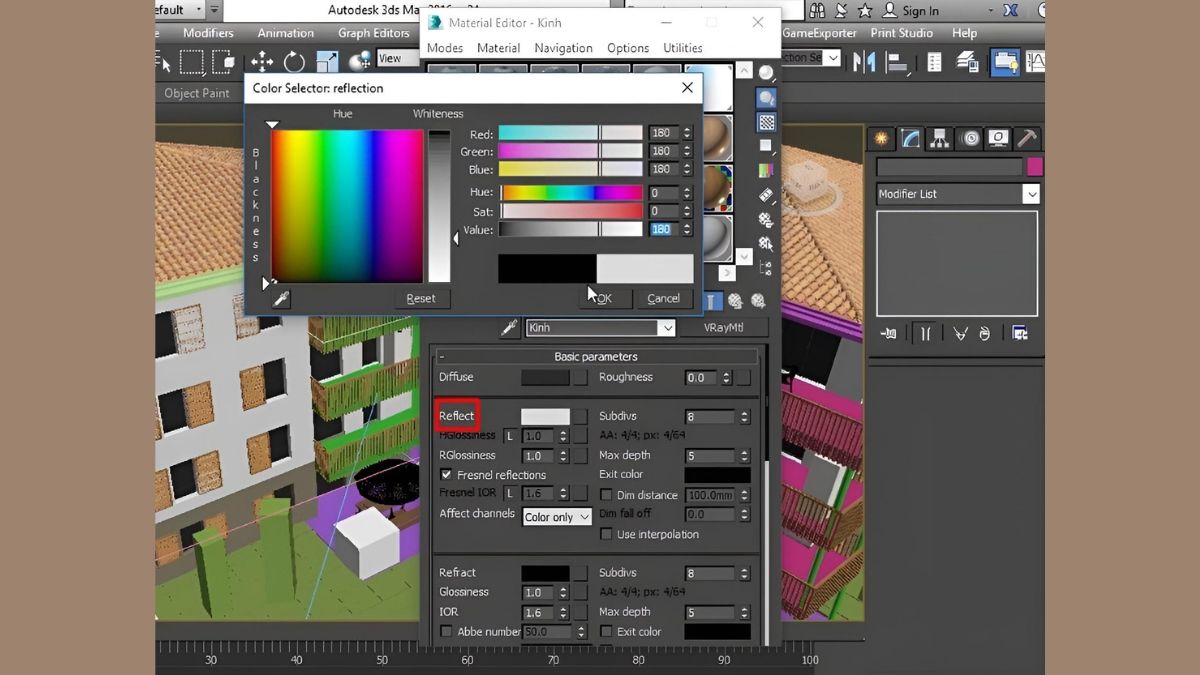Click Make Unique icon under modifier stack

coord(961,333)
